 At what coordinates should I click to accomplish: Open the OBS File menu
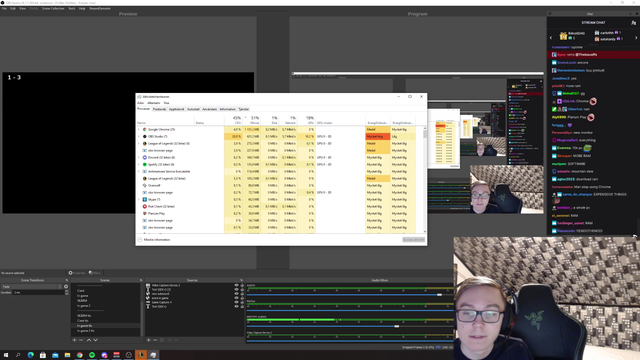pos(4,8)
